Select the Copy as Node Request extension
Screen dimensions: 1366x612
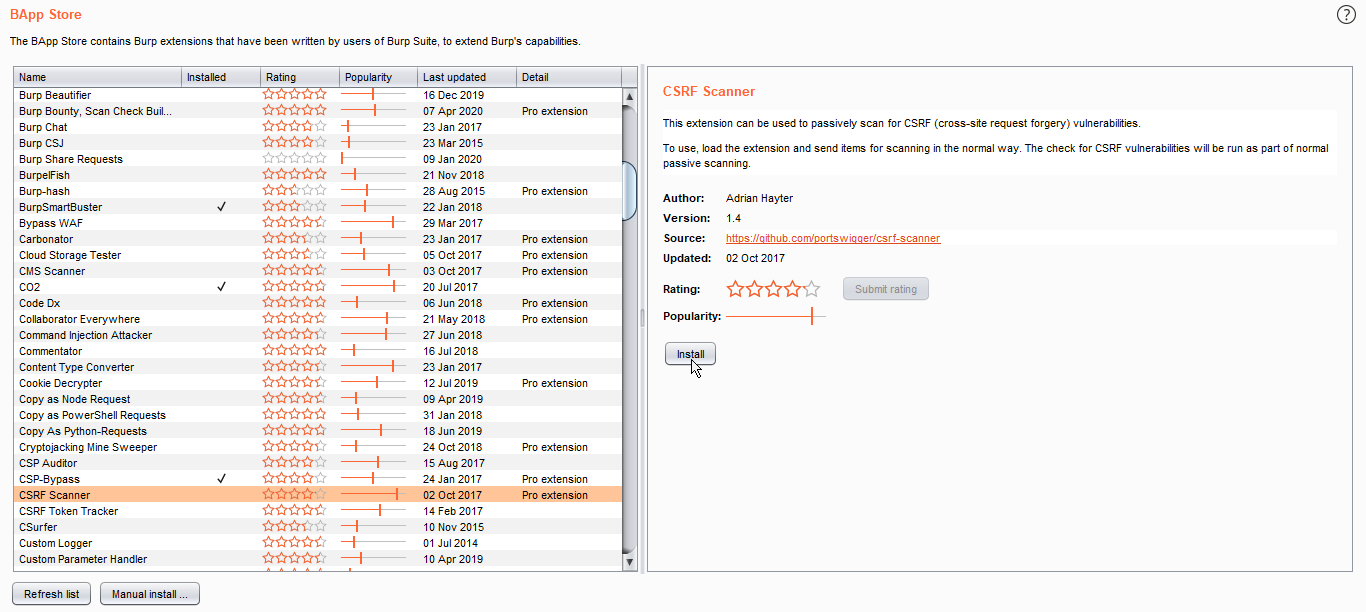[318, 399]
